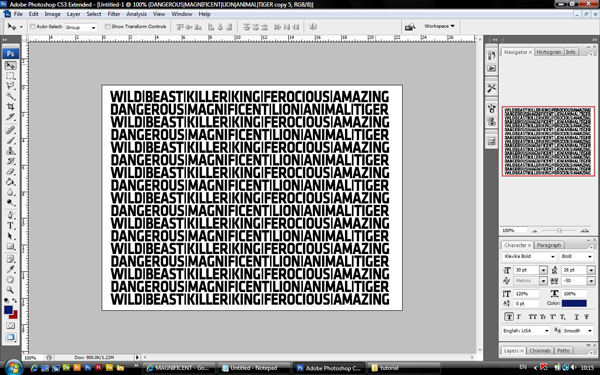Screen dimensions: 600x375
Task: Select the Blur tool
Action: point(10,192)
